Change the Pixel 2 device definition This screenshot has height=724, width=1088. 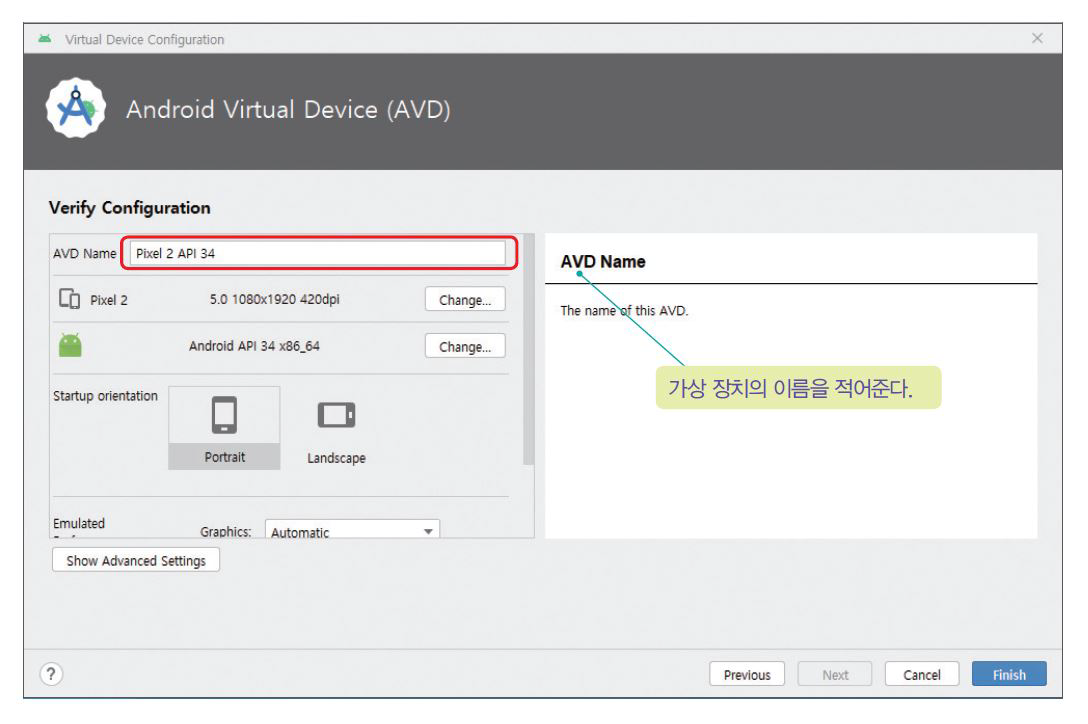click(465, 300)
